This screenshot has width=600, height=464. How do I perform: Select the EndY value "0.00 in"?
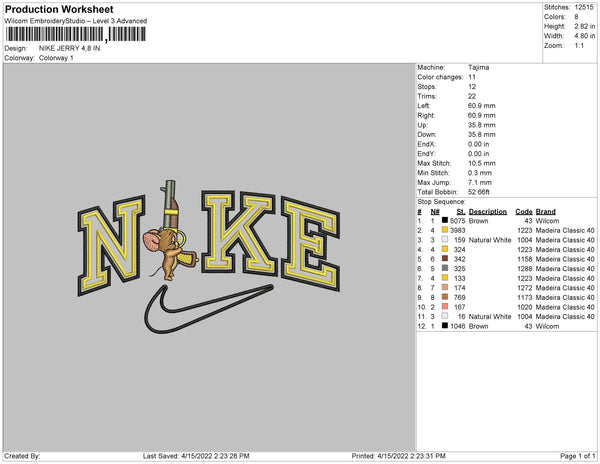click(478, 153)
